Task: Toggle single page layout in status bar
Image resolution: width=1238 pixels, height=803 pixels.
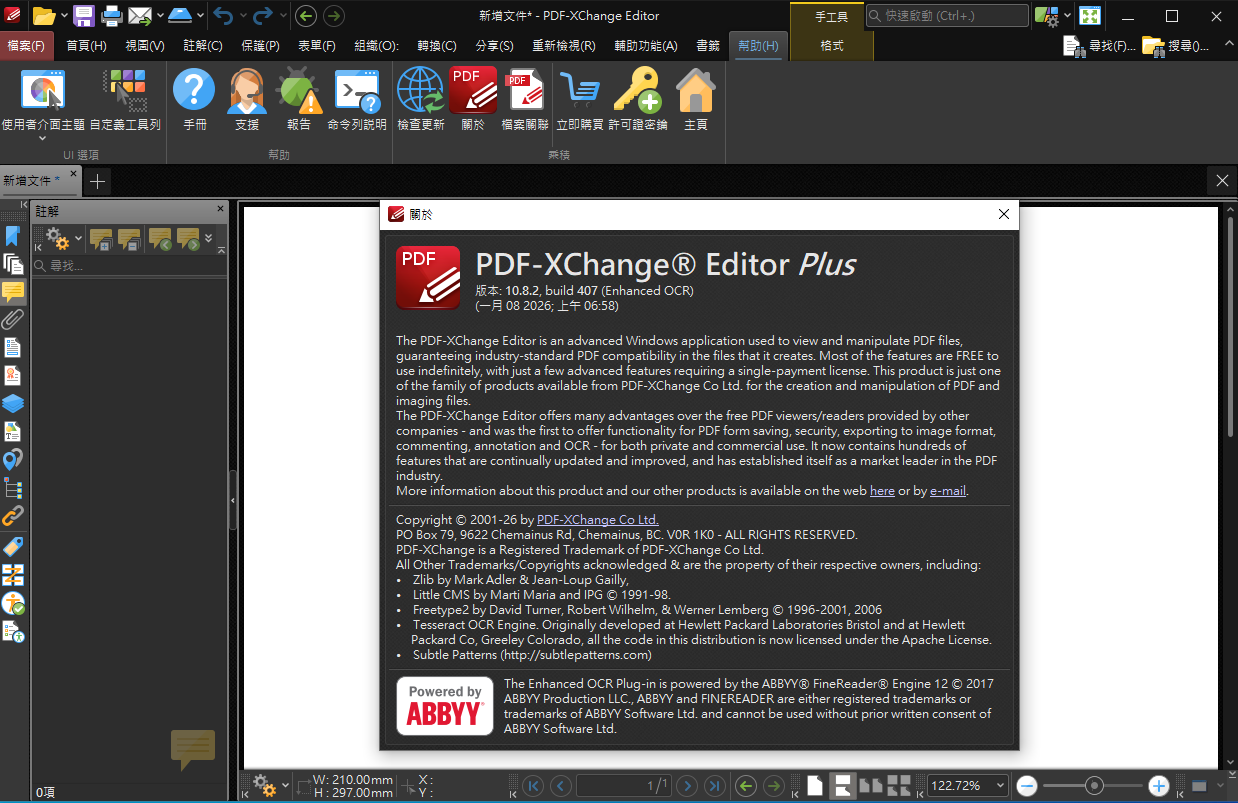Action: click(815, 786)
